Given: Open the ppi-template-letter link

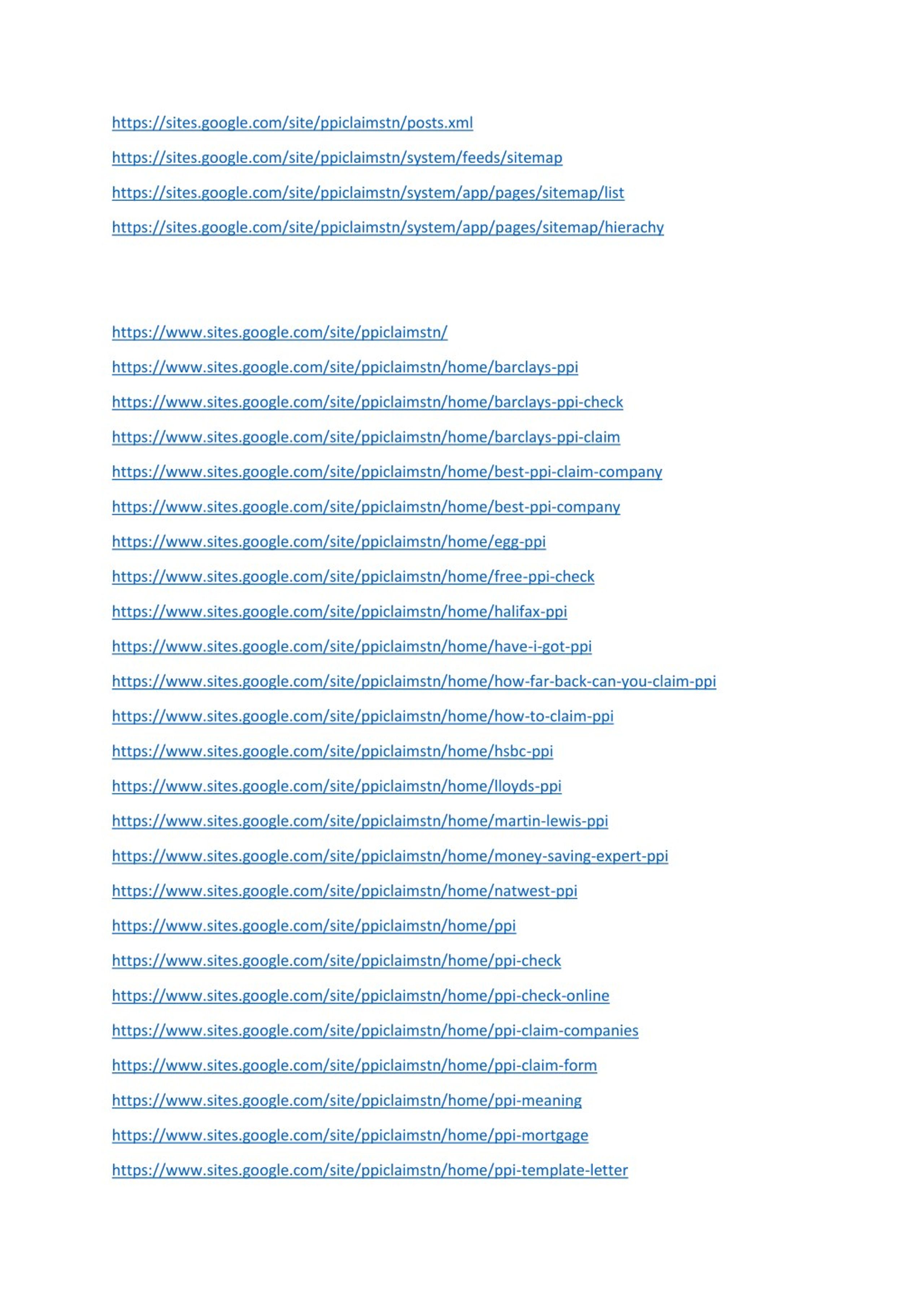Looking at the screenshot, I should click(370, 1170).
